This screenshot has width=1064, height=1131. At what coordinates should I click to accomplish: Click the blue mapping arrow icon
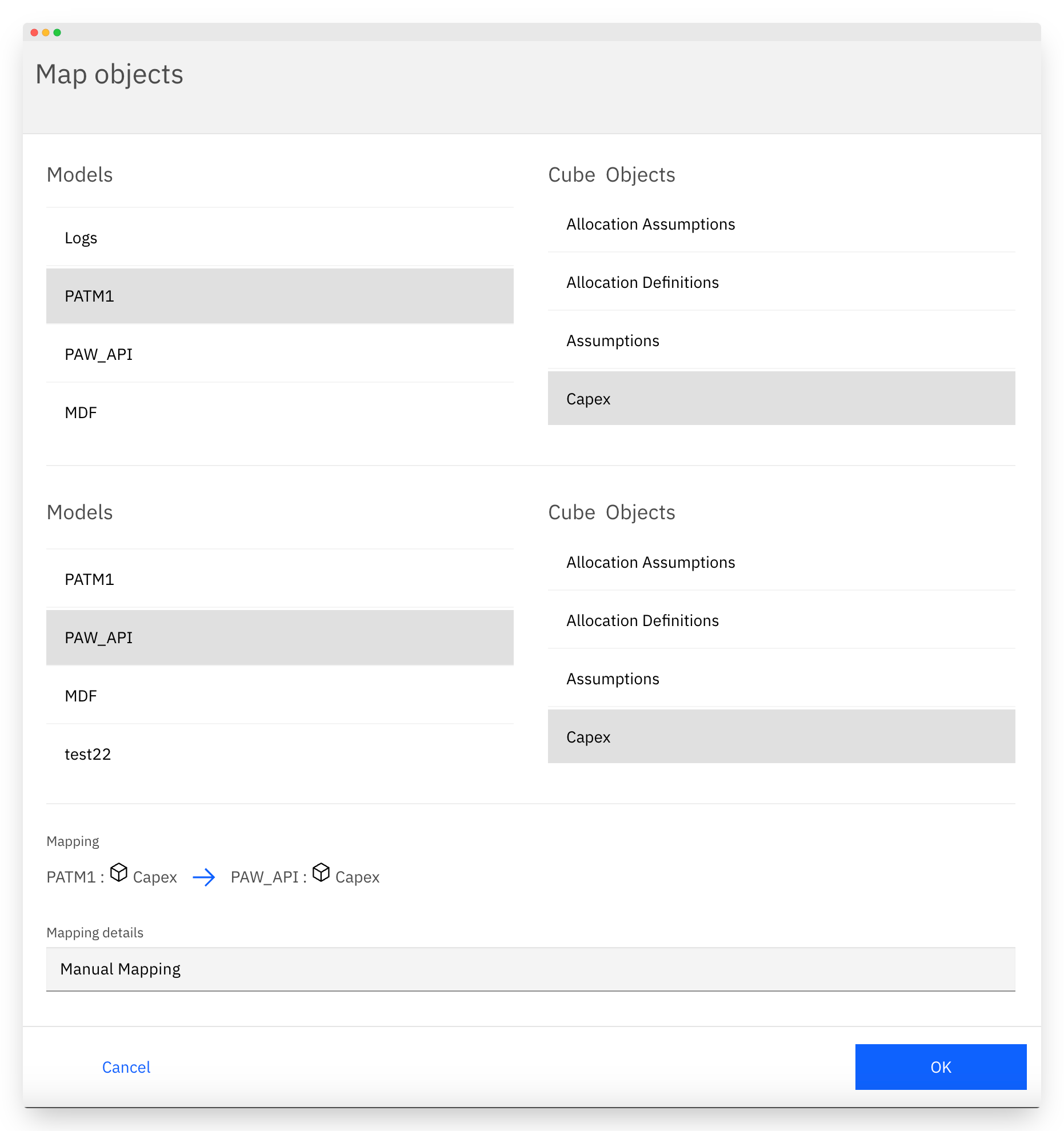click(x=204, y=877)
